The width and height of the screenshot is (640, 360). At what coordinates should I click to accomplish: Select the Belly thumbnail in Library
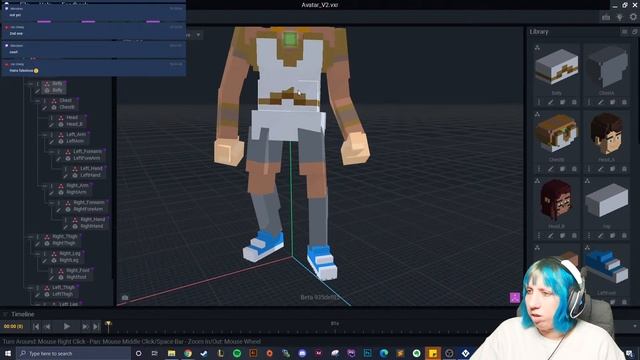pos(556,66)
